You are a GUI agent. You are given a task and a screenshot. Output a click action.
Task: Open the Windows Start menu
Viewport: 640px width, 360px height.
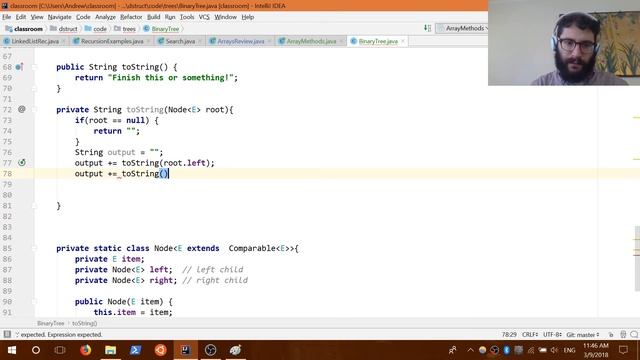click(11, 350)
